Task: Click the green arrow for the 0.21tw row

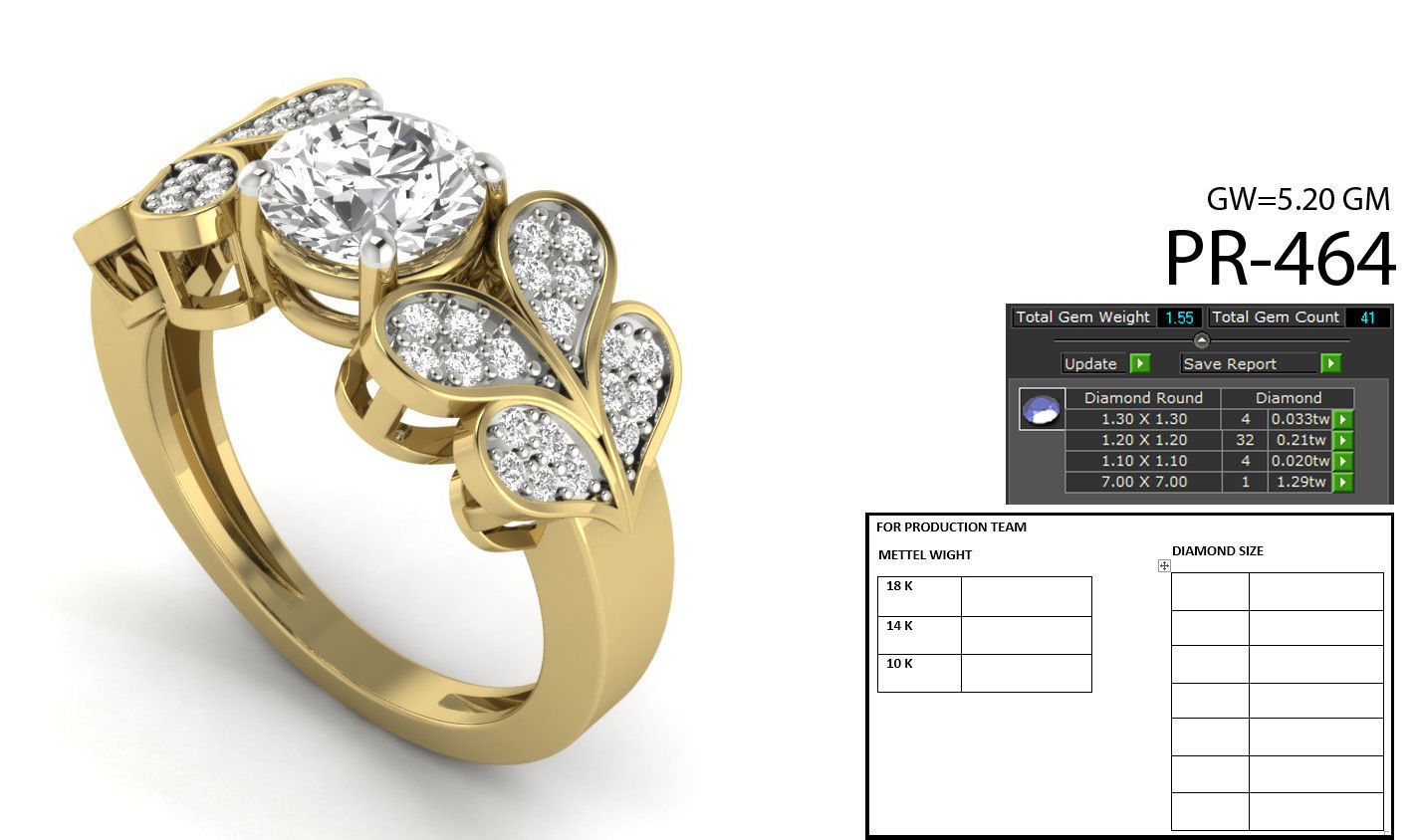Action: click(1342, 440)
